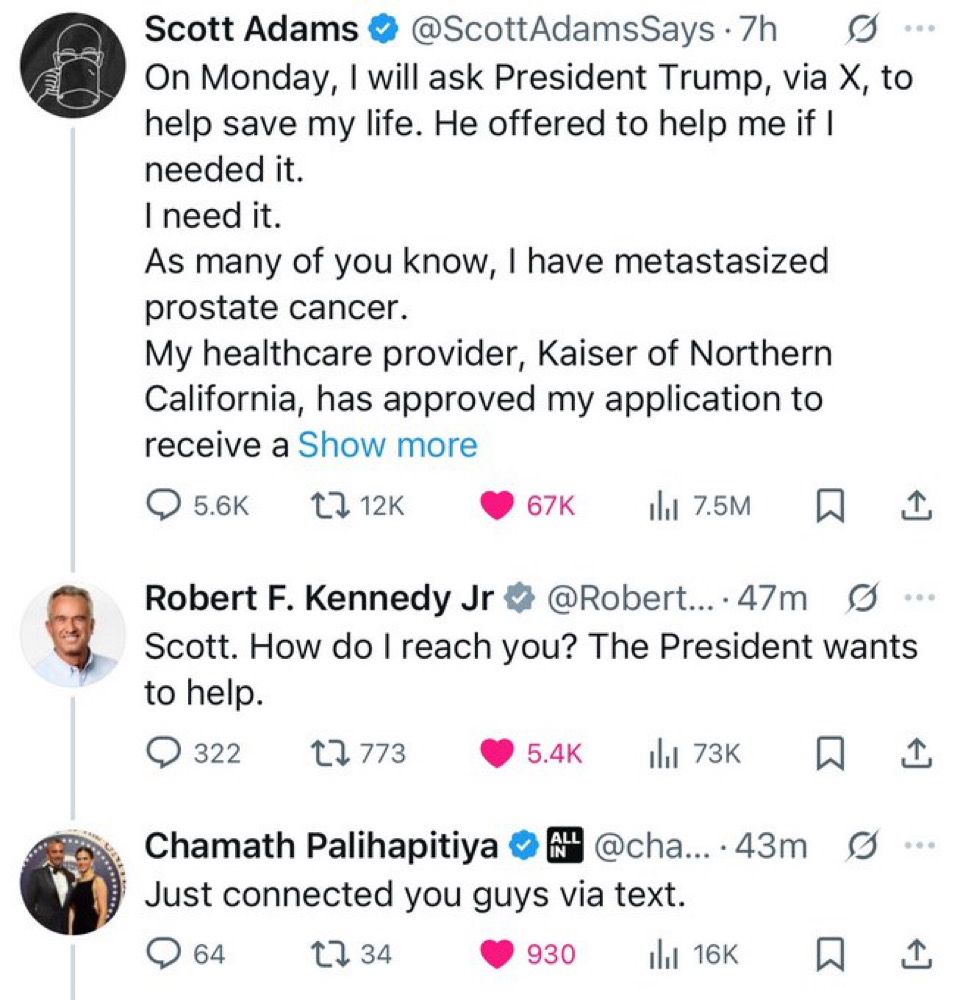The width and height of the screenshot is (959, 1000).
Task: Repost Robert F. Kennedy Jr's reply (773)
Action: click(325, 753)
